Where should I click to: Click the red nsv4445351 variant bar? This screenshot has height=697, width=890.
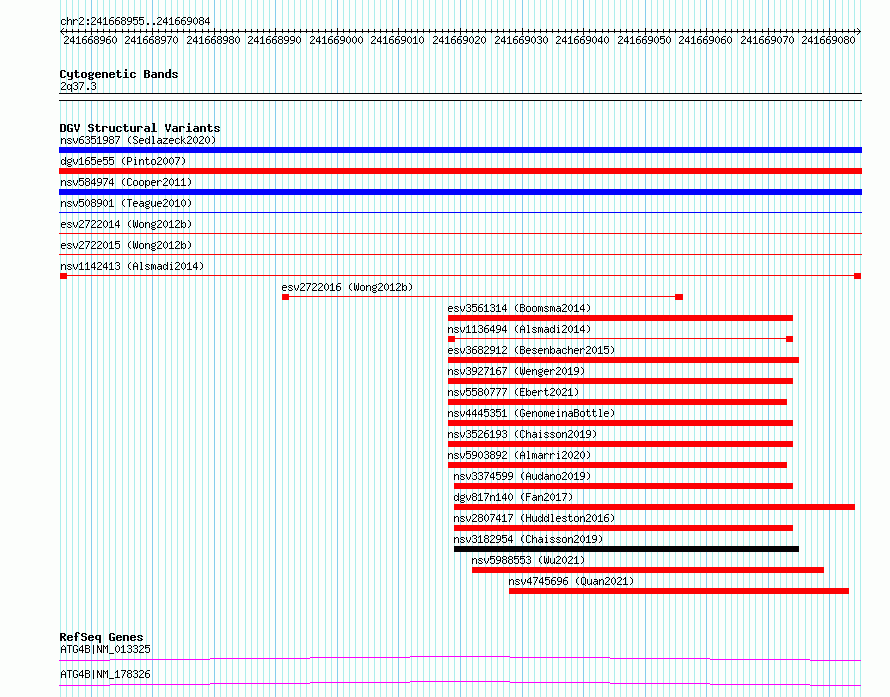coord(620,423)
